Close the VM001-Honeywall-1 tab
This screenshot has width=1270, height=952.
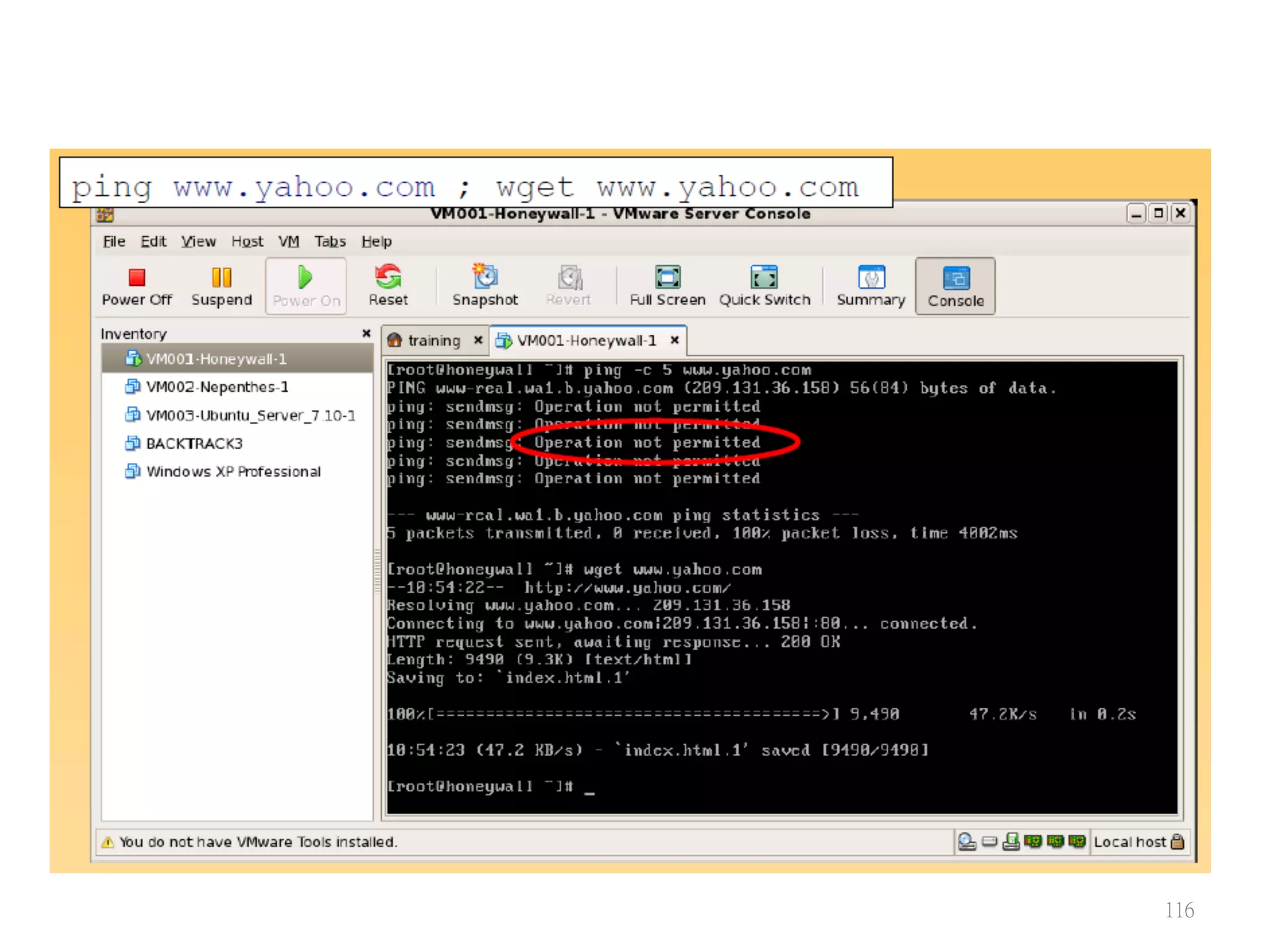(675, 340)
